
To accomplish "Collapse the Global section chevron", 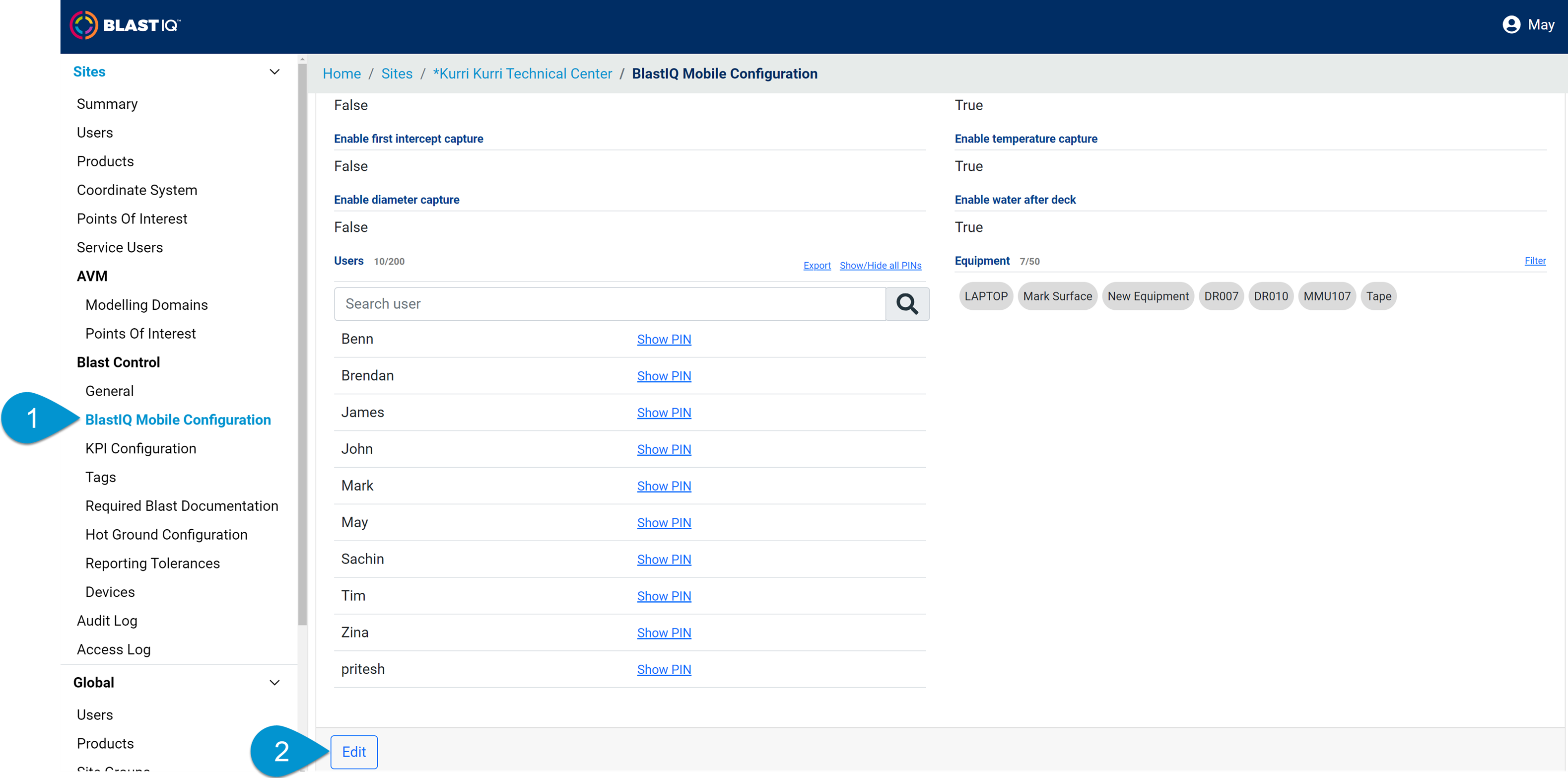I will click(x=274, y=682).
